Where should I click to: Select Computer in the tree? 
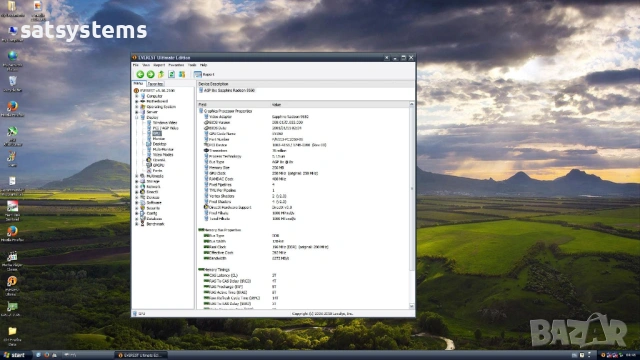154,96
